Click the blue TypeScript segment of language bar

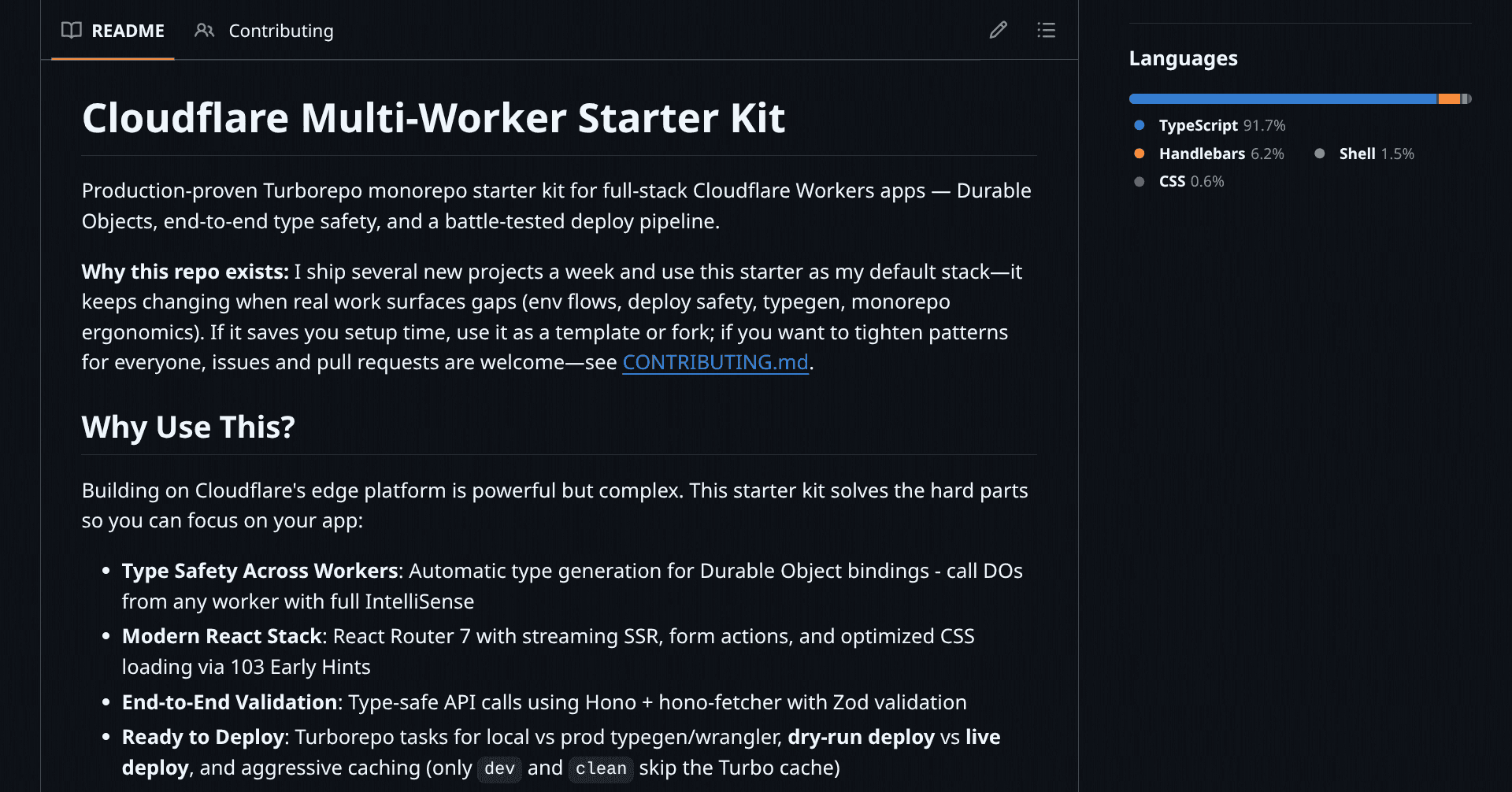(x=1284, y=99)
